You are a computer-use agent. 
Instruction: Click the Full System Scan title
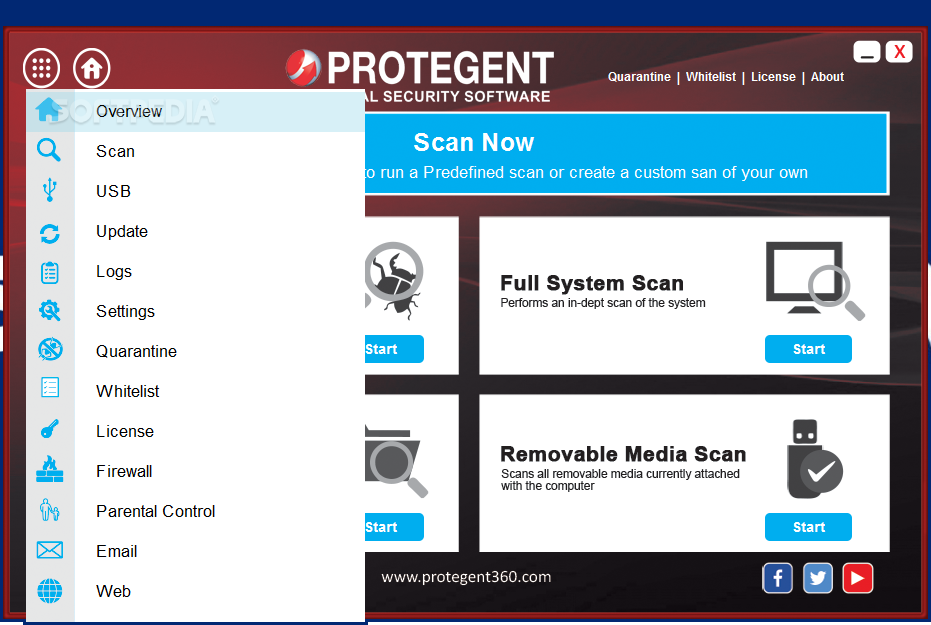tap(592, 283)
